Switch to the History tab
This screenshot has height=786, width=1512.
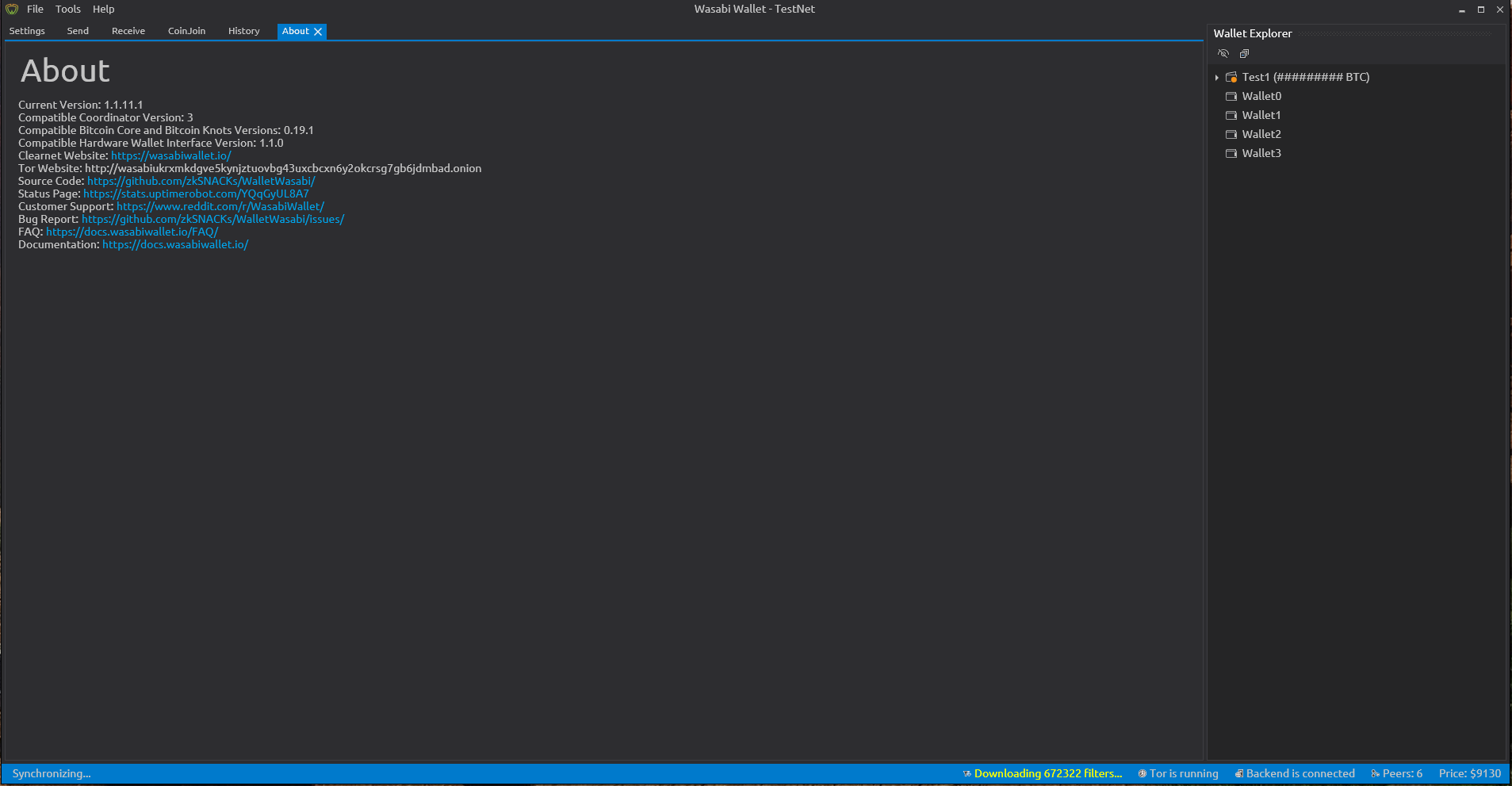tap(243, 31)
